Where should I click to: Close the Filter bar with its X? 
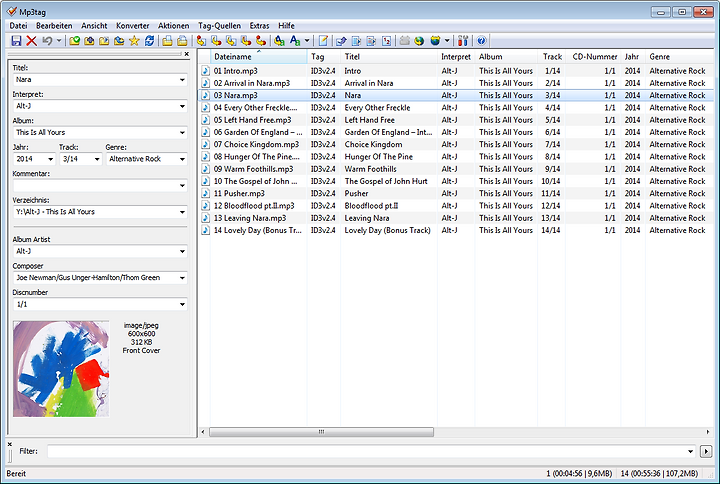10,444
